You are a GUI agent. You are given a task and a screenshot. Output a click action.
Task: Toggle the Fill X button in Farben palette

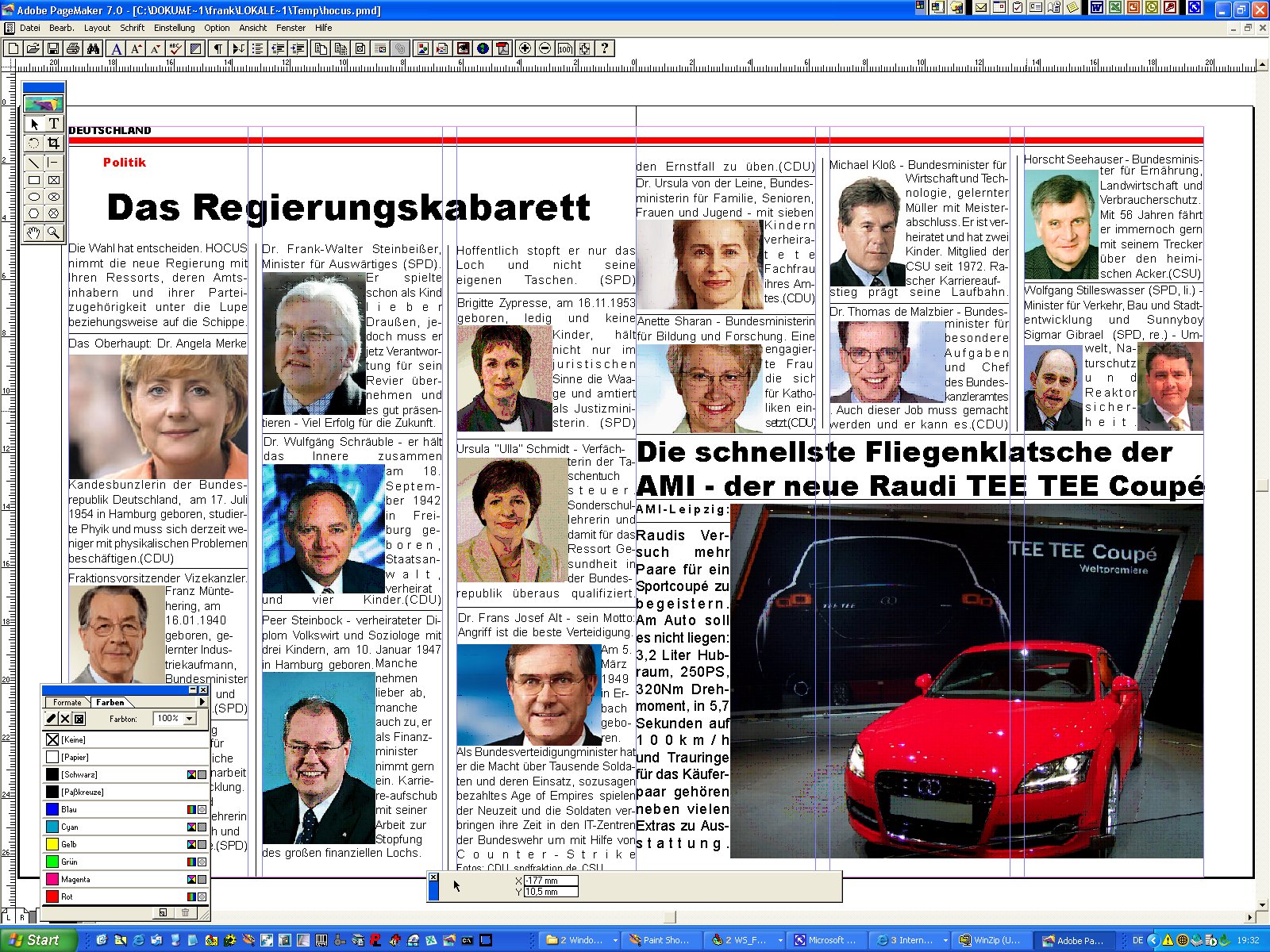[65, 719]
